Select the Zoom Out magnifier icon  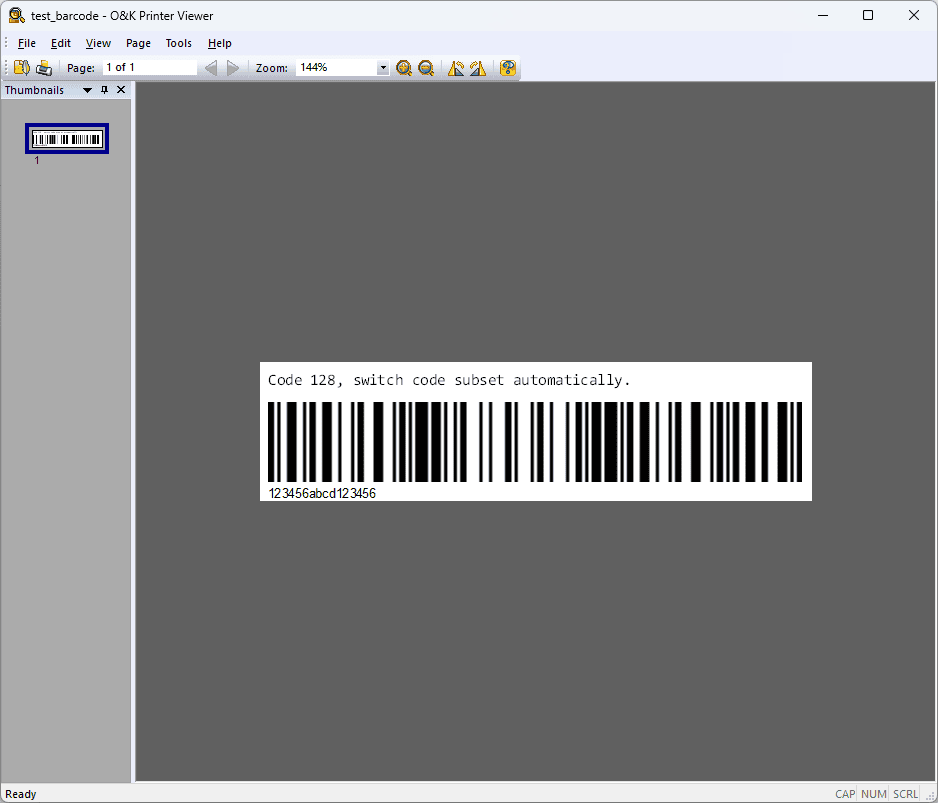(x=426, y=68)
